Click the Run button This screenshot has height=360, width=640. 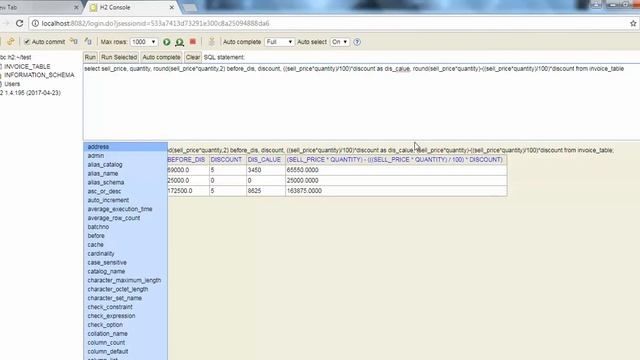90,57
